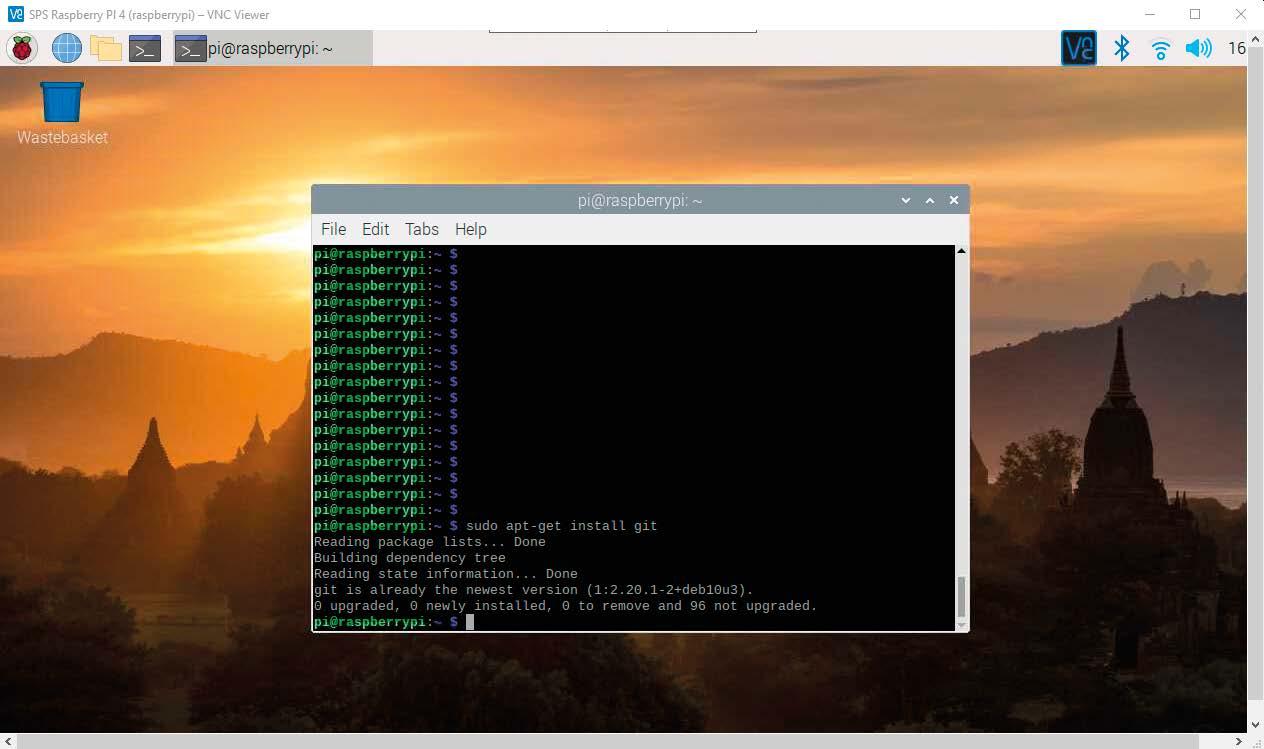This screenshot has width=1264, height=749.
Task: Click the VNC Viewer app icon in title bar
Action: (x=15, y=14)
